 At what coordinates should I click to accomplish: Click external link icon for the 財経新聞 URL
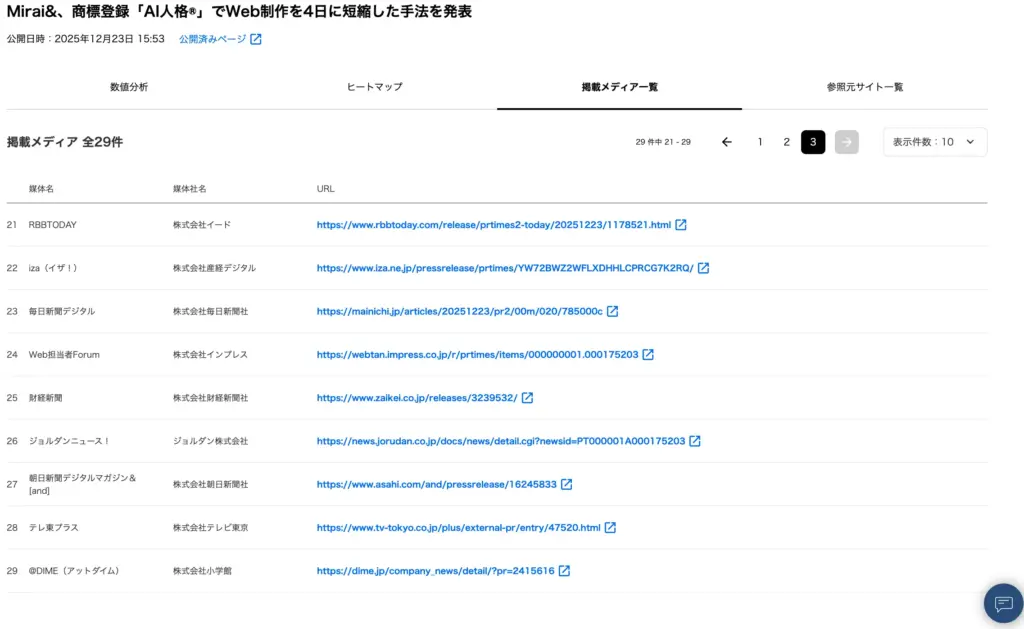pos(527,397)
